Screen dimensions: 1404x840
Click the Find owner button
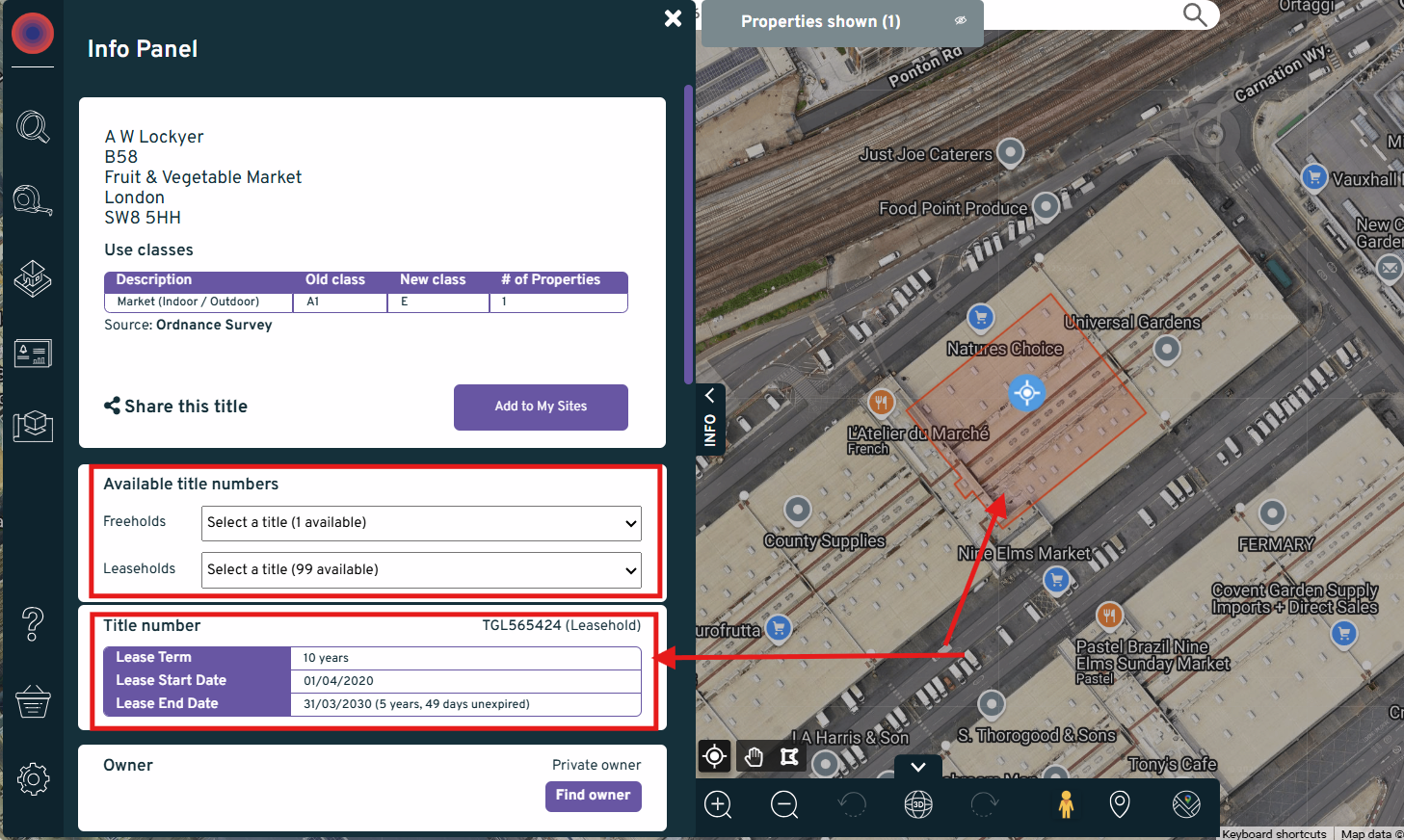(593, 796)
